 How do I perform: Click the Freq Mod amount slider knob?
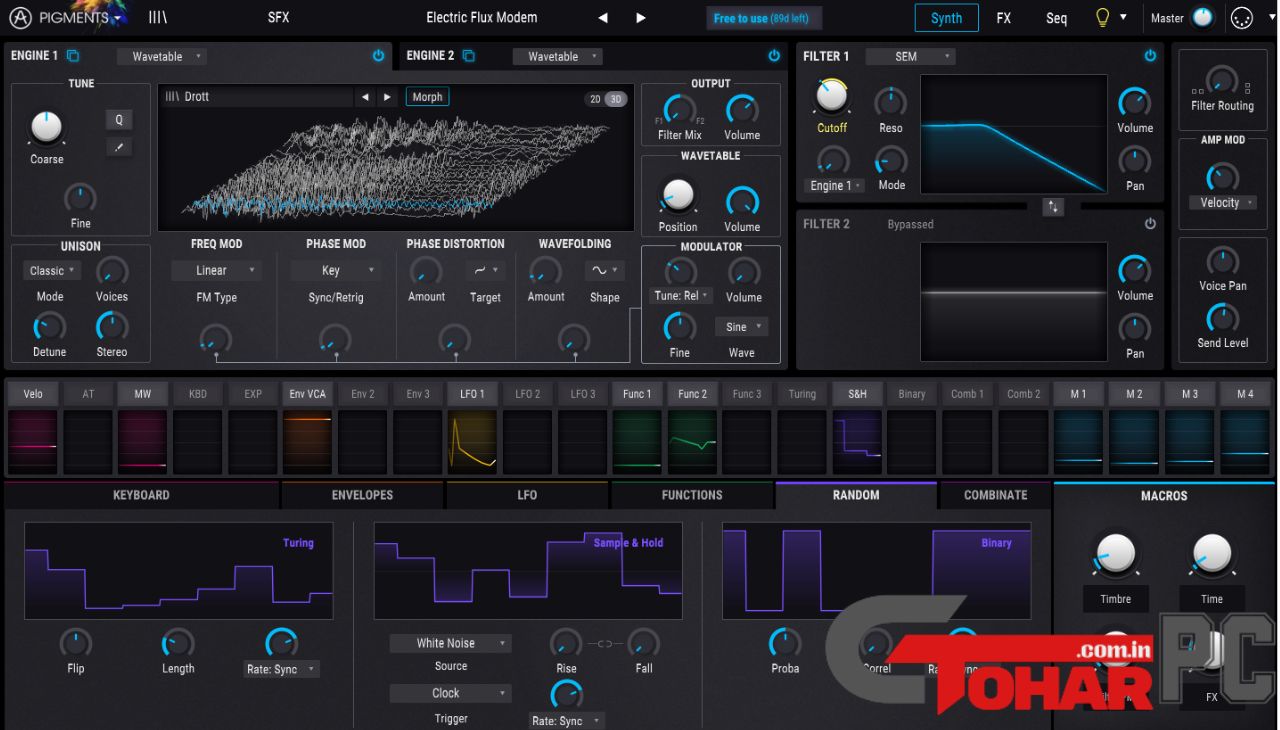pos(215,340)
